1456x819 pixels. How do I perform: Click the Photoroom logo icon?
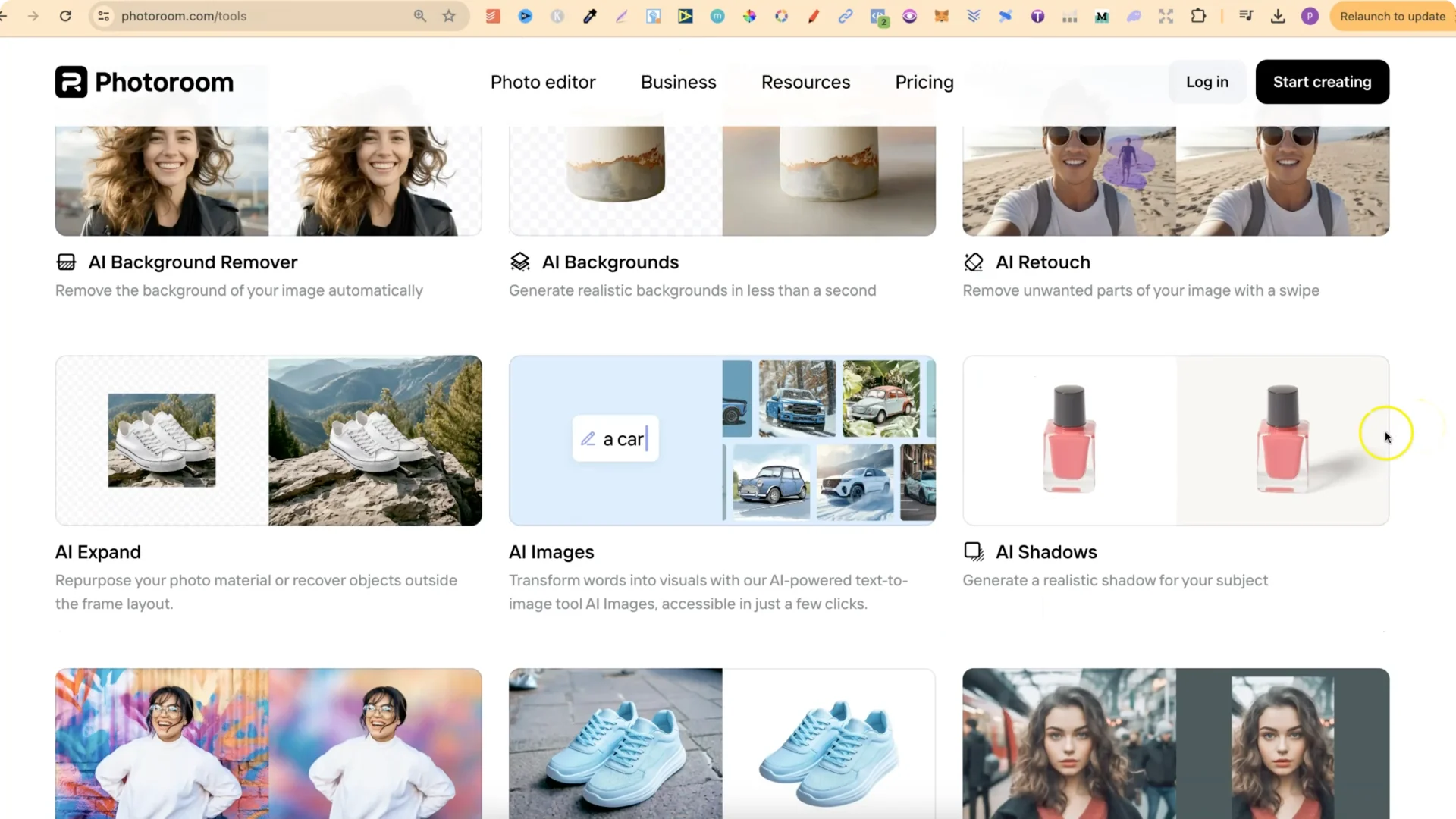coord(71,82)
